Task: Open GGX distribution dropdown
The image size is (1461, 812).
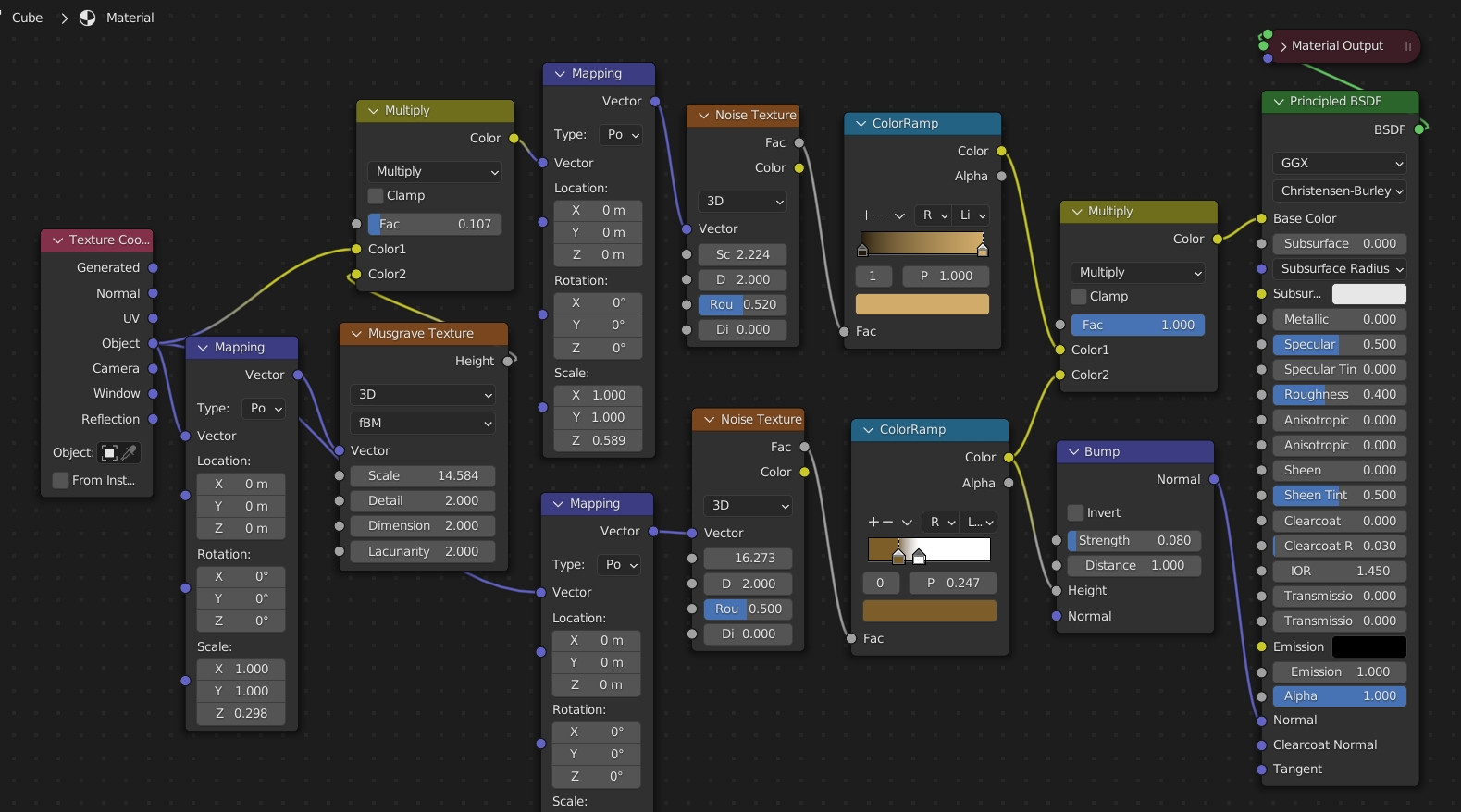Action: click(x=1340, y=163)
